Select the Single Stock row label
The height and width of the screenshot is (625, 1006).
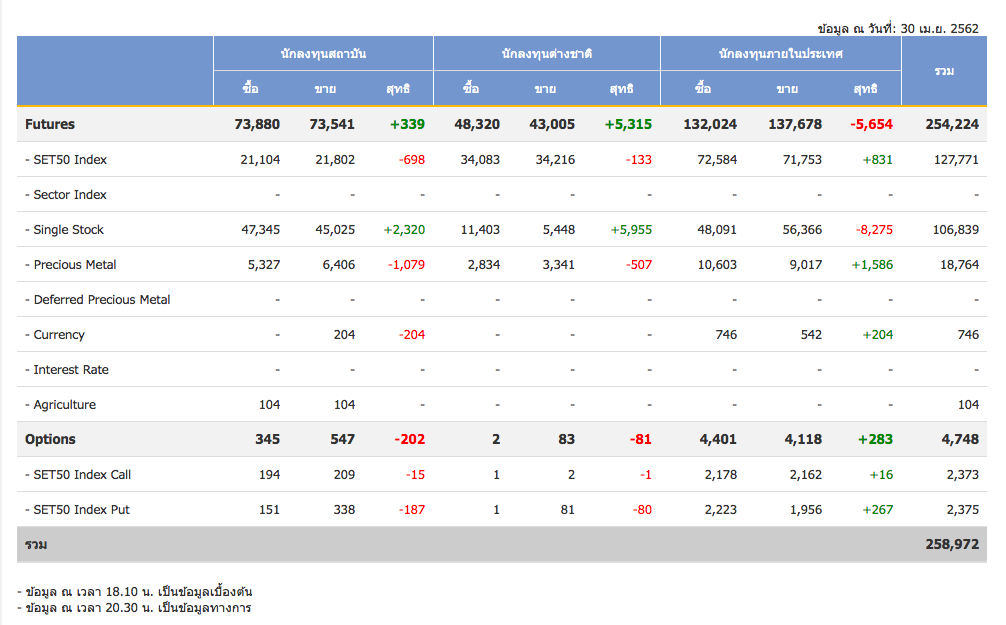click(64, 230)
